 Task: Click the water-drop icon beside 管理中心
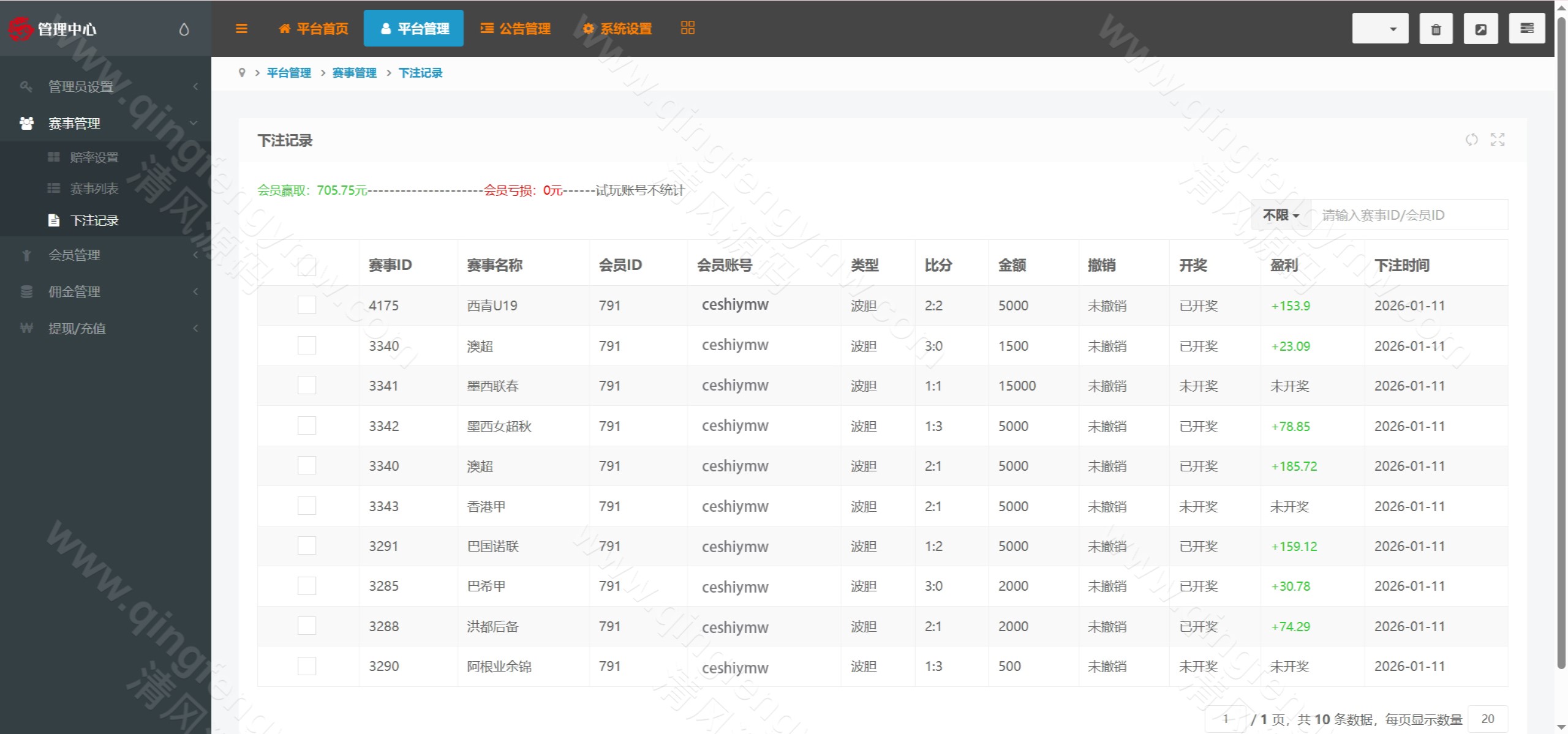pyautogui.click(x=184, y=28)
